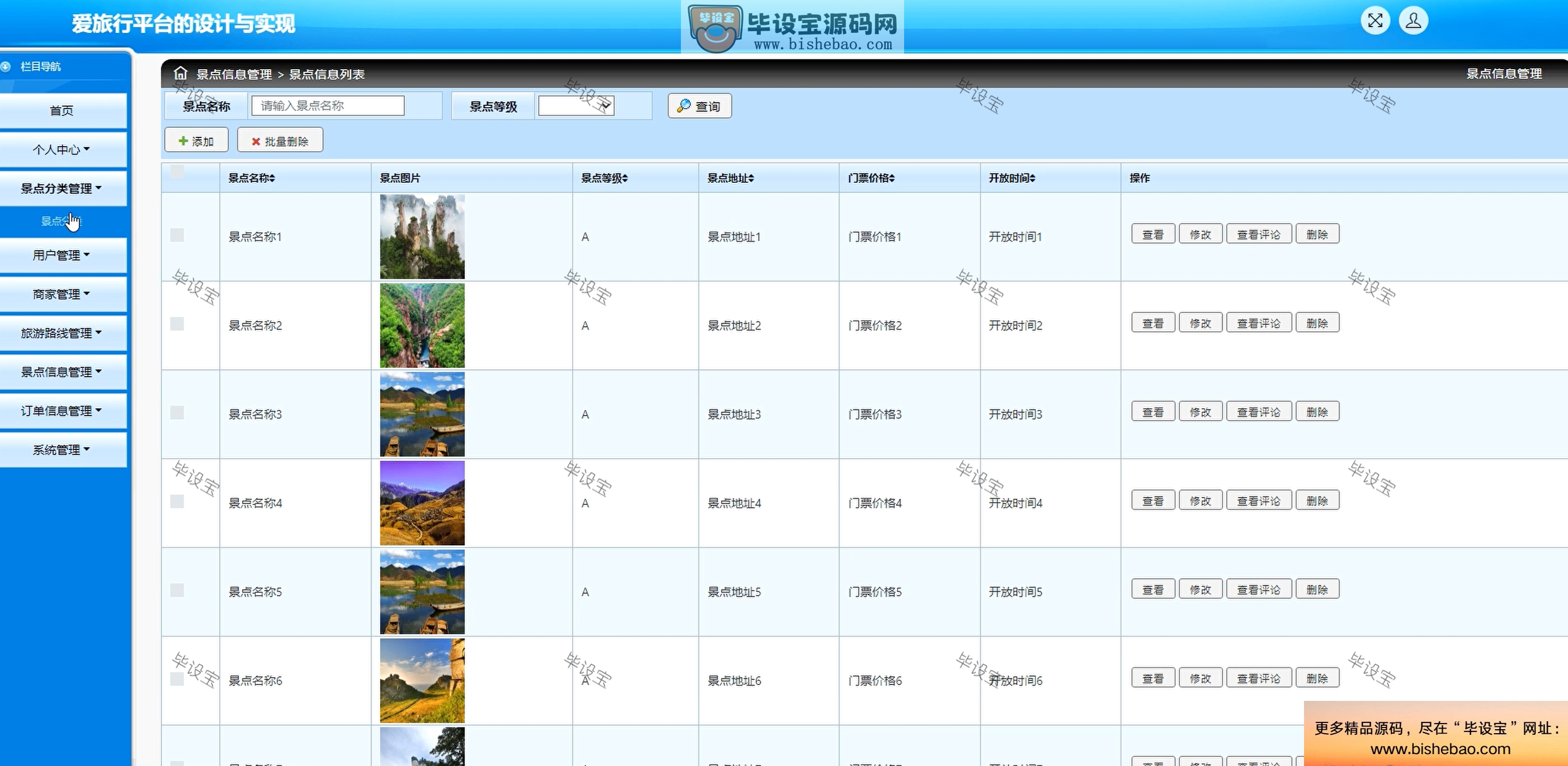
Task: Click the 添加 button
Action: click(x=196, y=140)
